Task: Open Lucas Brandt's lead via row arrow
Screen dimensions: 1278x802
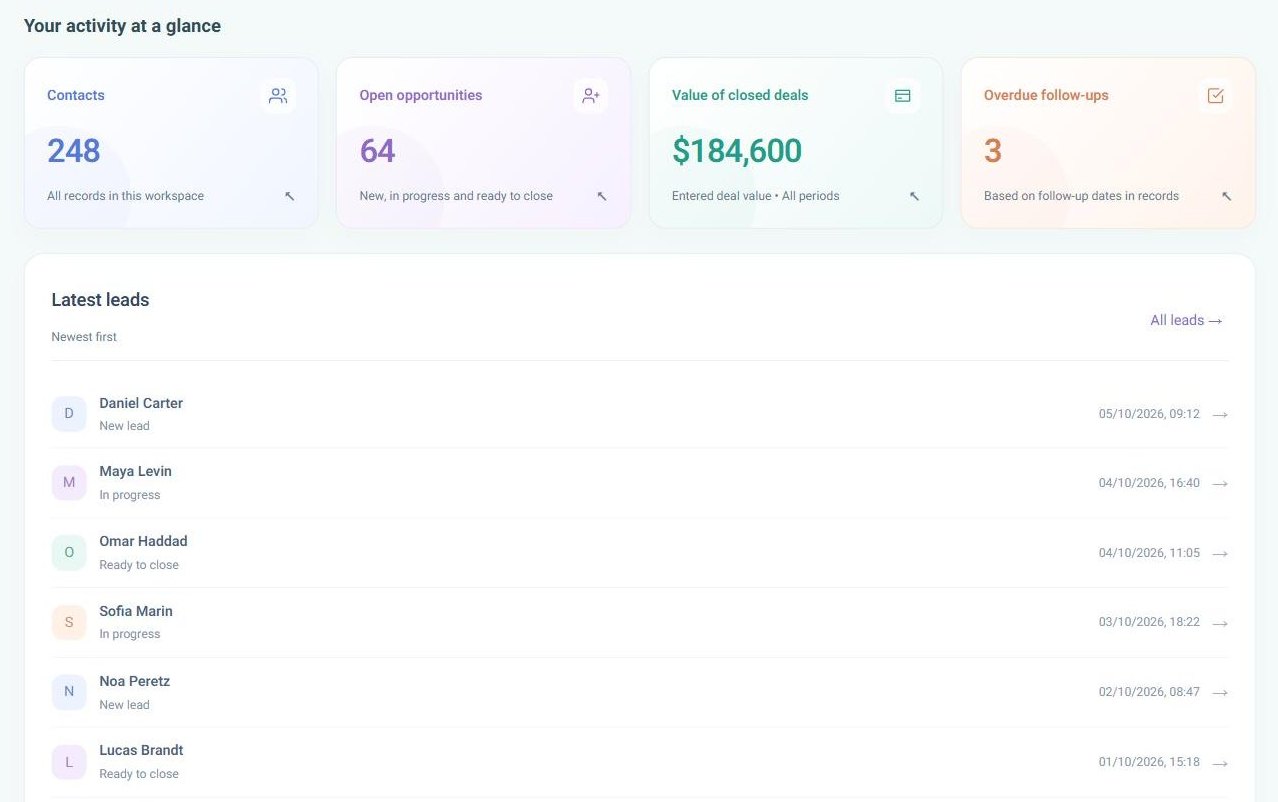Action: pyautogui.click(x=1220, y=763)
